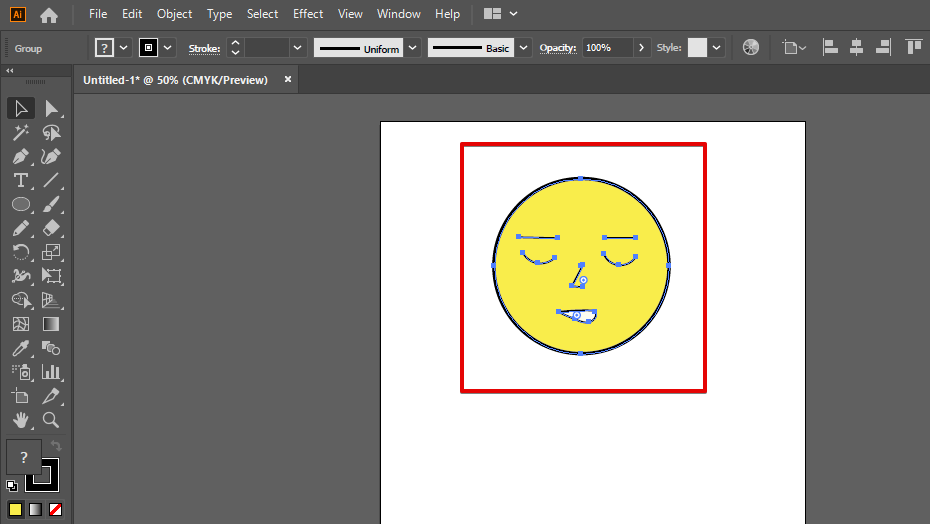Click the Rotate tool
Viewport: 930px width, 524px height.
pyautogui.click(x=20, y=252)
